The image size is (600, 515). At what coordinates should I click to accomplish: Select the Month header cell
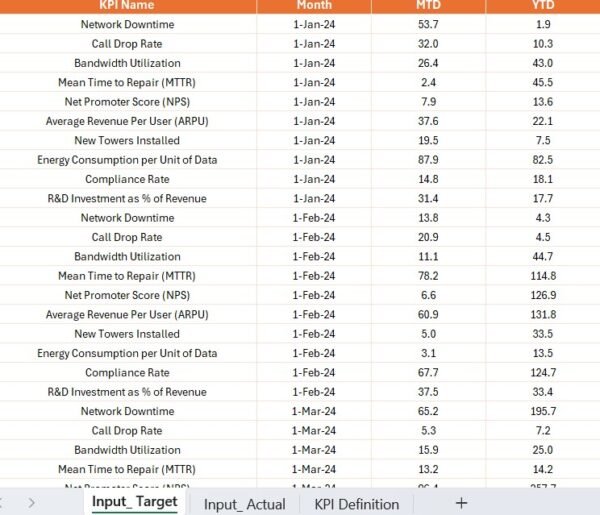(x=314, y=5)
